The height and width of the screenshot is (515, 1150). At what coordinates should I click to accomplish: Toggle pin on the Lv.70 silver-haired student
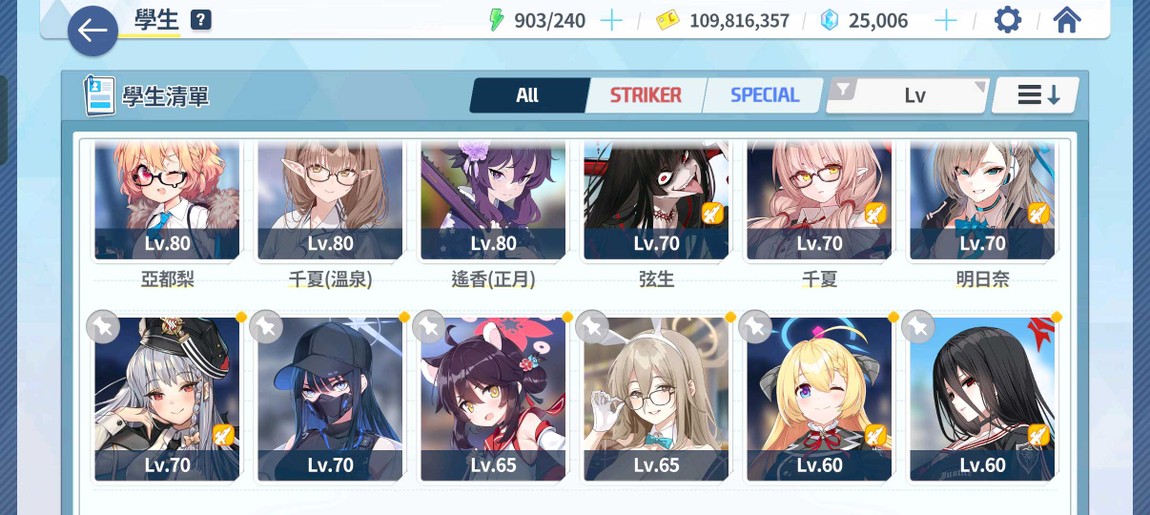pyautogui.click(x=103, y=327)
